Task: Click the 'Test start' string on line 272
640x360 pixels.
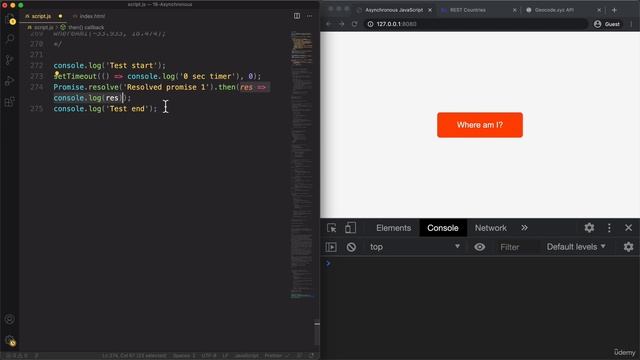Action: (131, 65)
